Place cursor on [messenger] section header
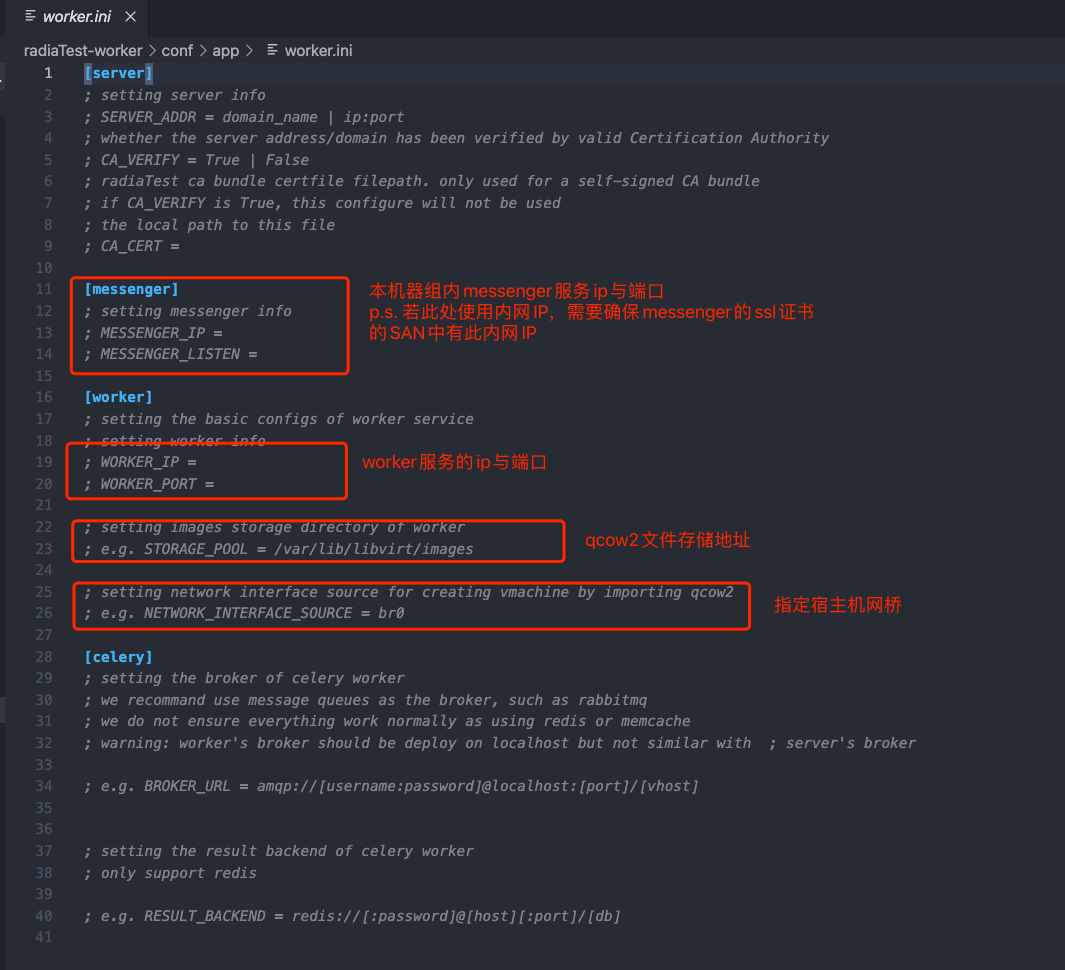The image size is (1065, 970). pos(131,289)
